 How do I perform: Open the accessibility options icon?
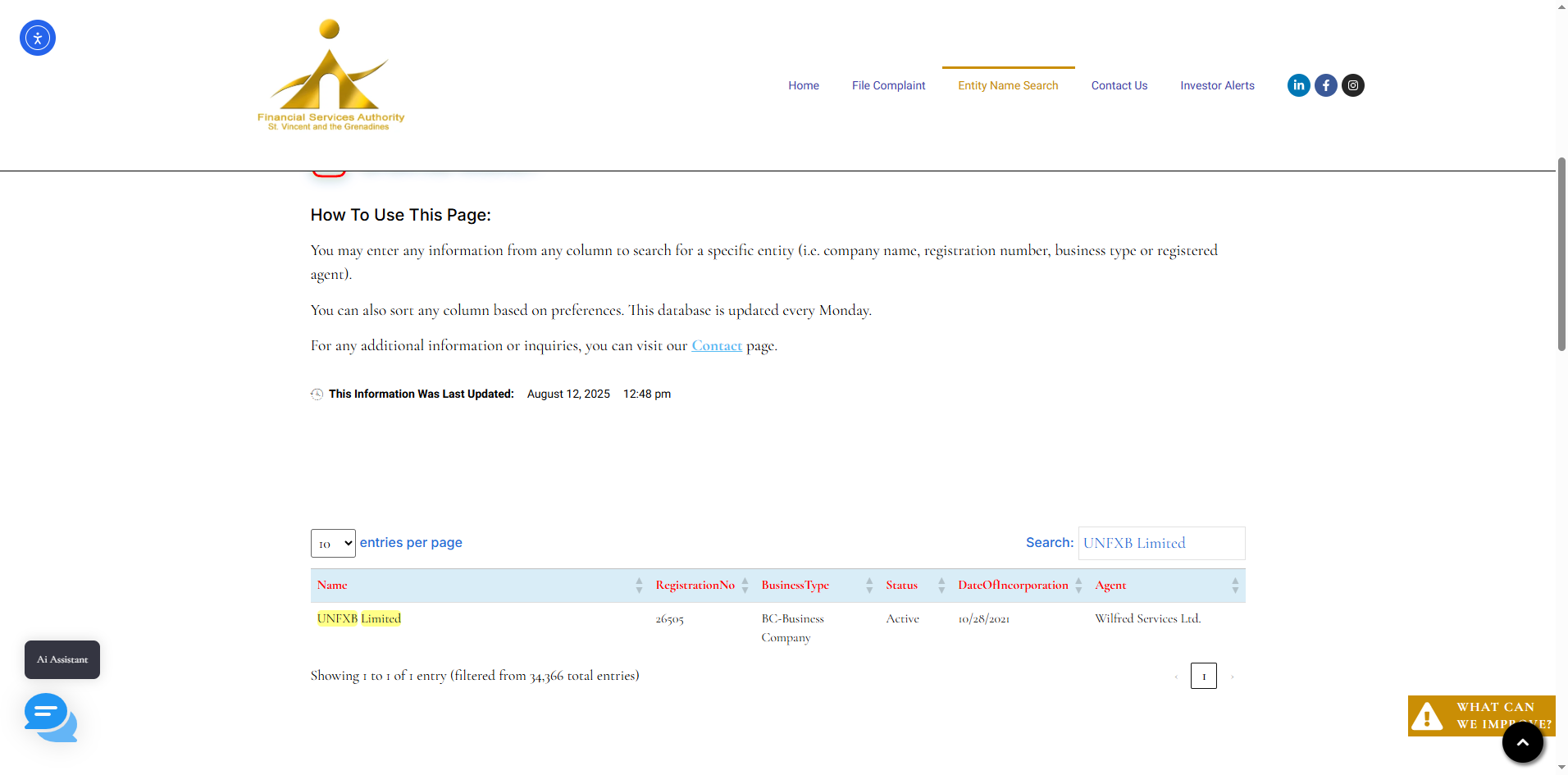38,38
